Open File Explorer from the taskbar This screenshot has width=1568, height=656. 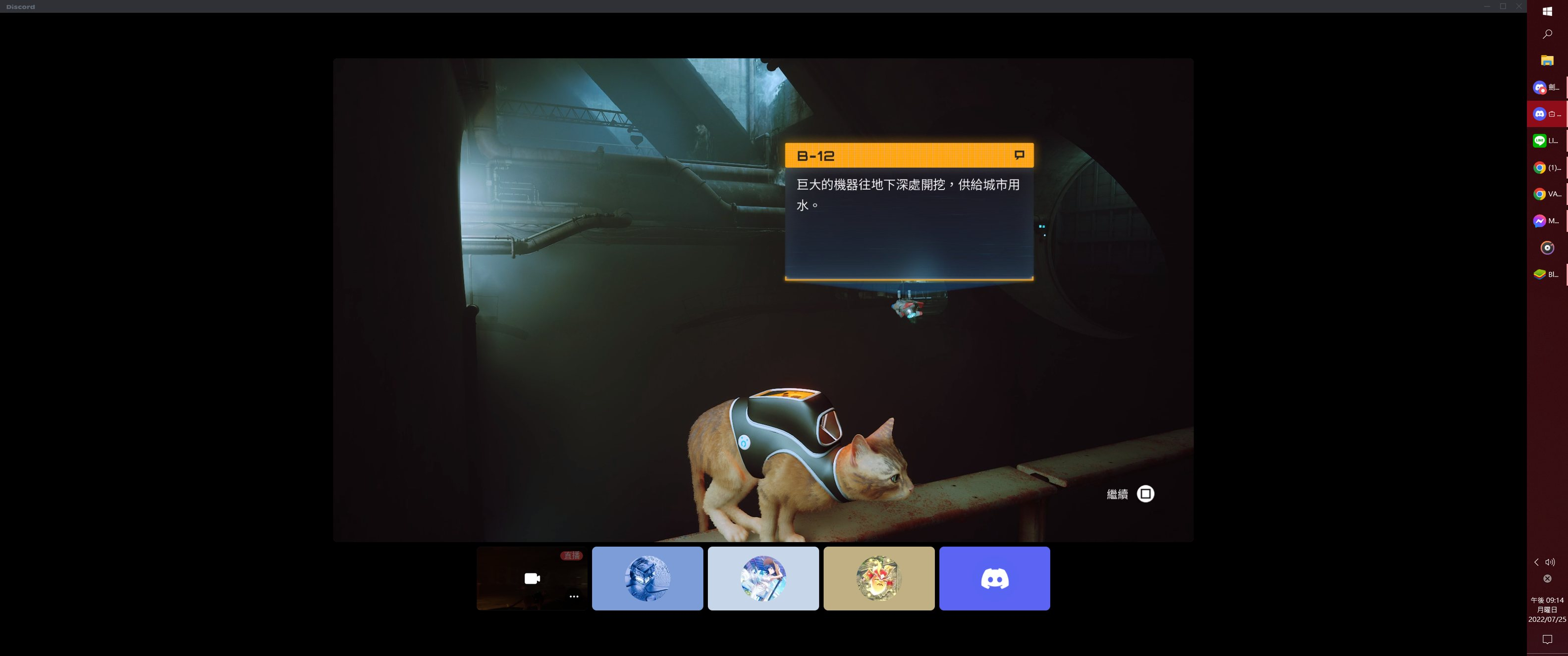[1547, 60]
